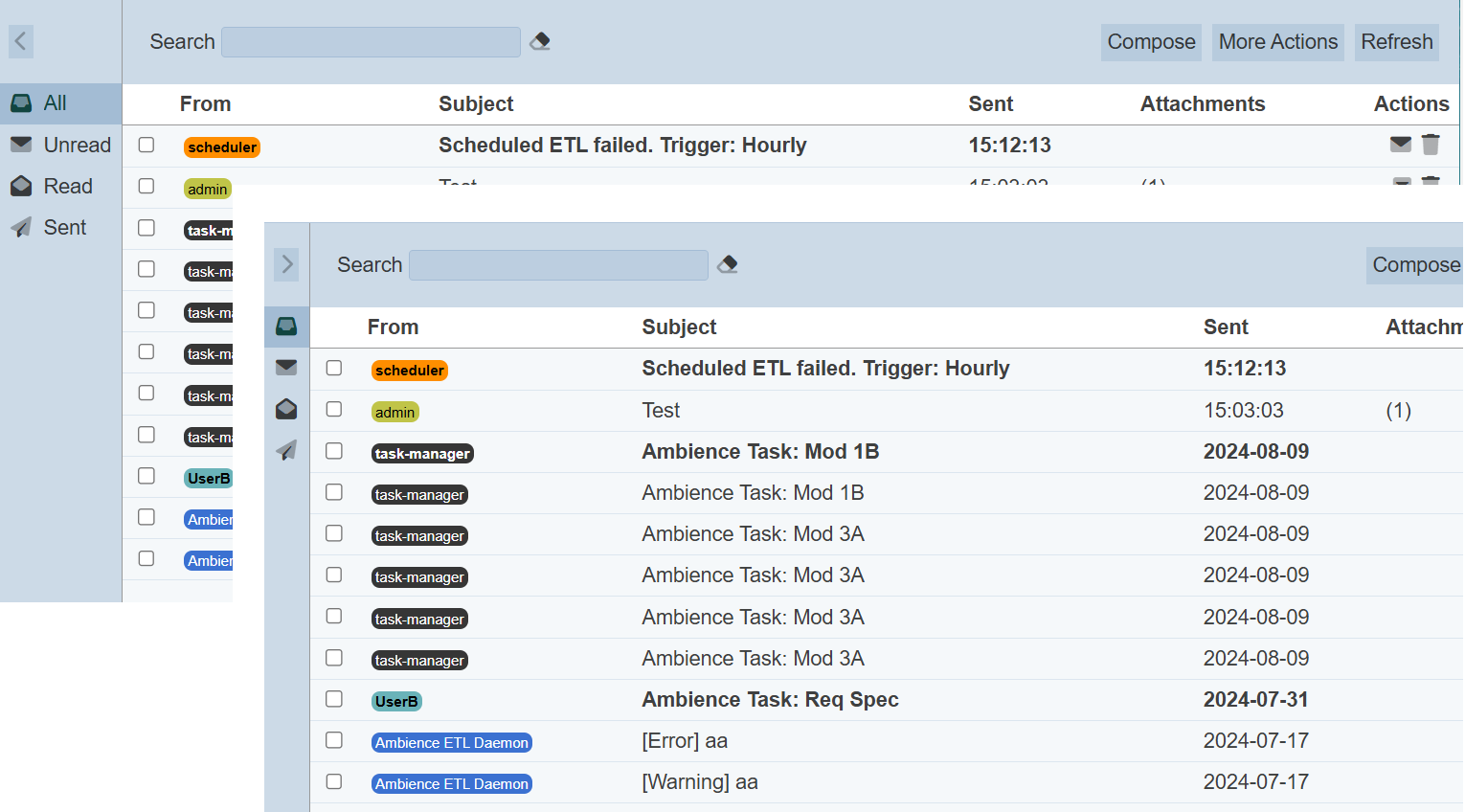Viewport: 1465px width, 812px height.
Task: Expand the sidebar with the right chevron
Action: (286, 264)
